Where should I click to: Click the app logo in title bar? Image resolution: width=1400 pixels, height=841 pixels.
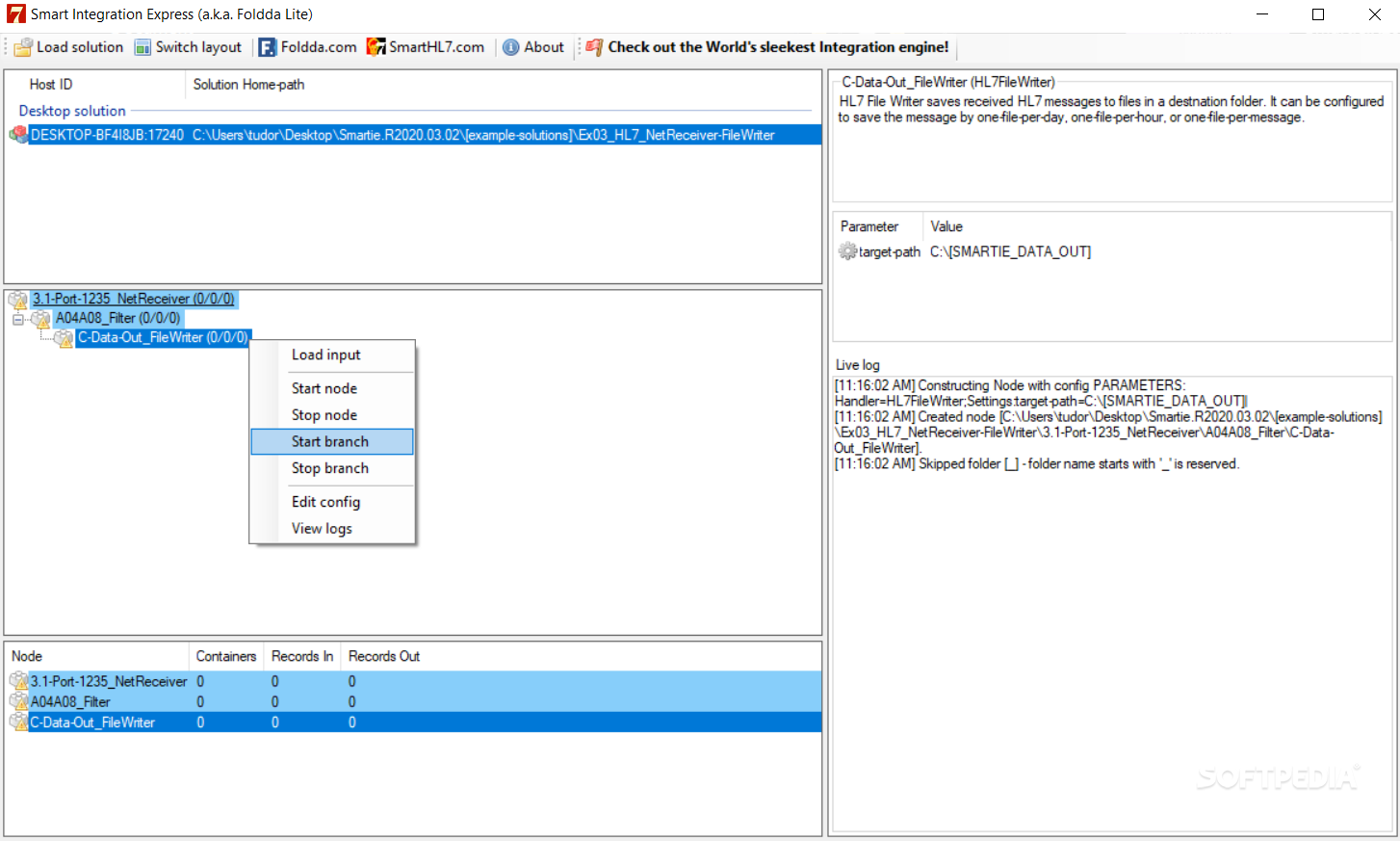[x=15, y=14]
